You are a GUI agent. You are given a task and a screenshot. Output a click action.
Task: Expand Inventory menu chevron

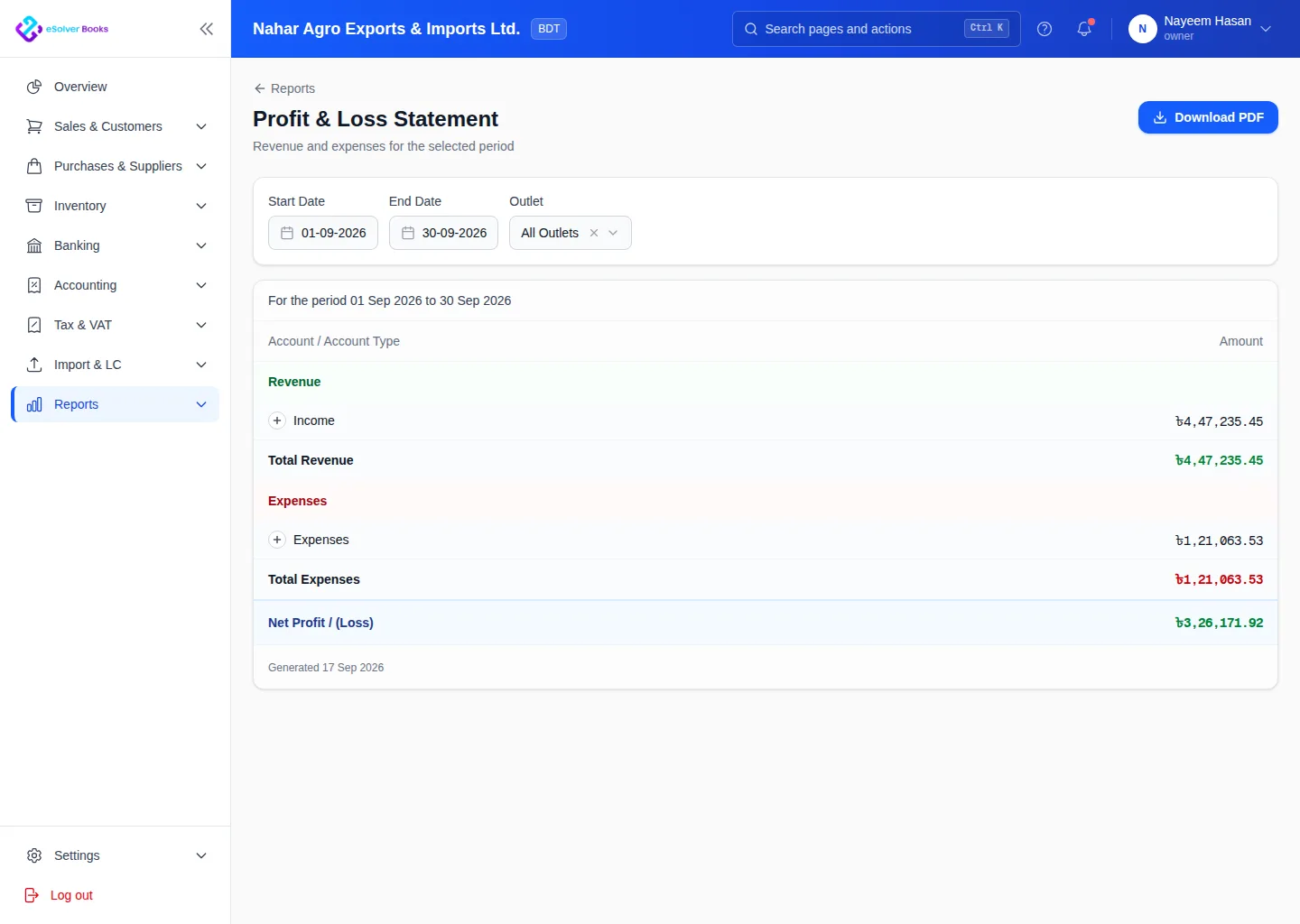(201, 206)
